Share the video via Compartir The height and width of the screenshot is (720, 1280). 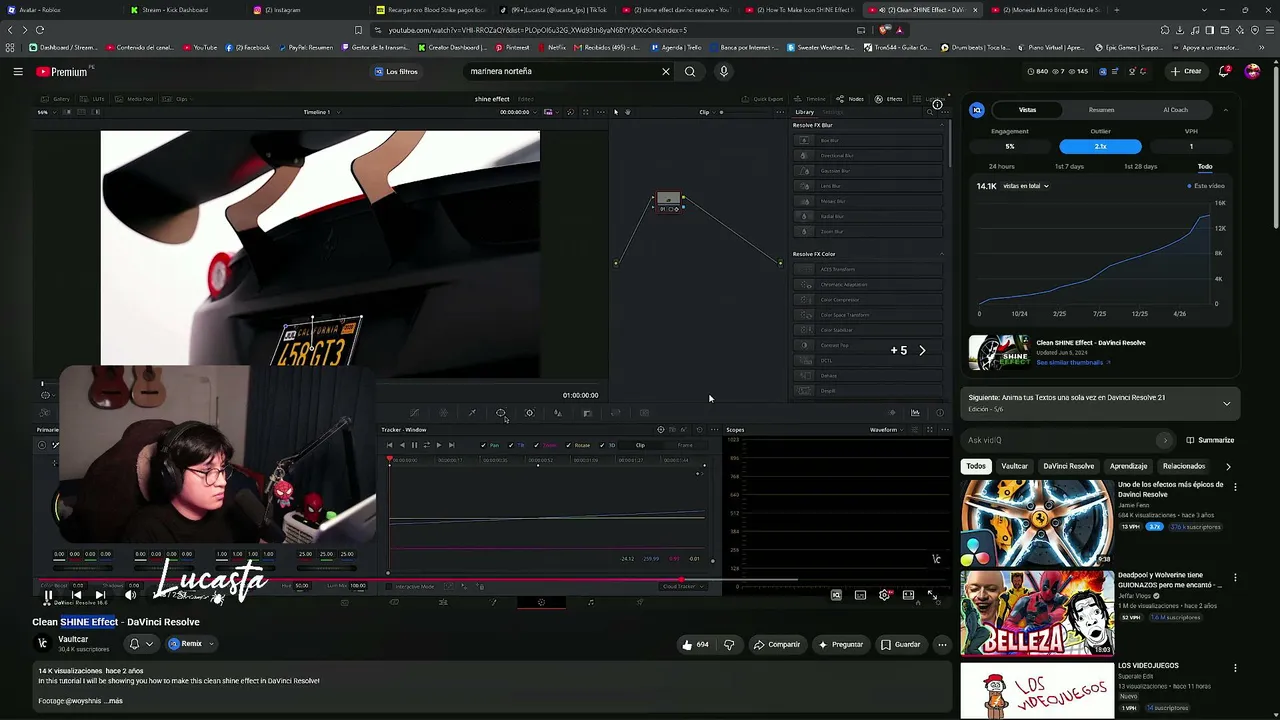pyautogui.click(x=777, y=645)
